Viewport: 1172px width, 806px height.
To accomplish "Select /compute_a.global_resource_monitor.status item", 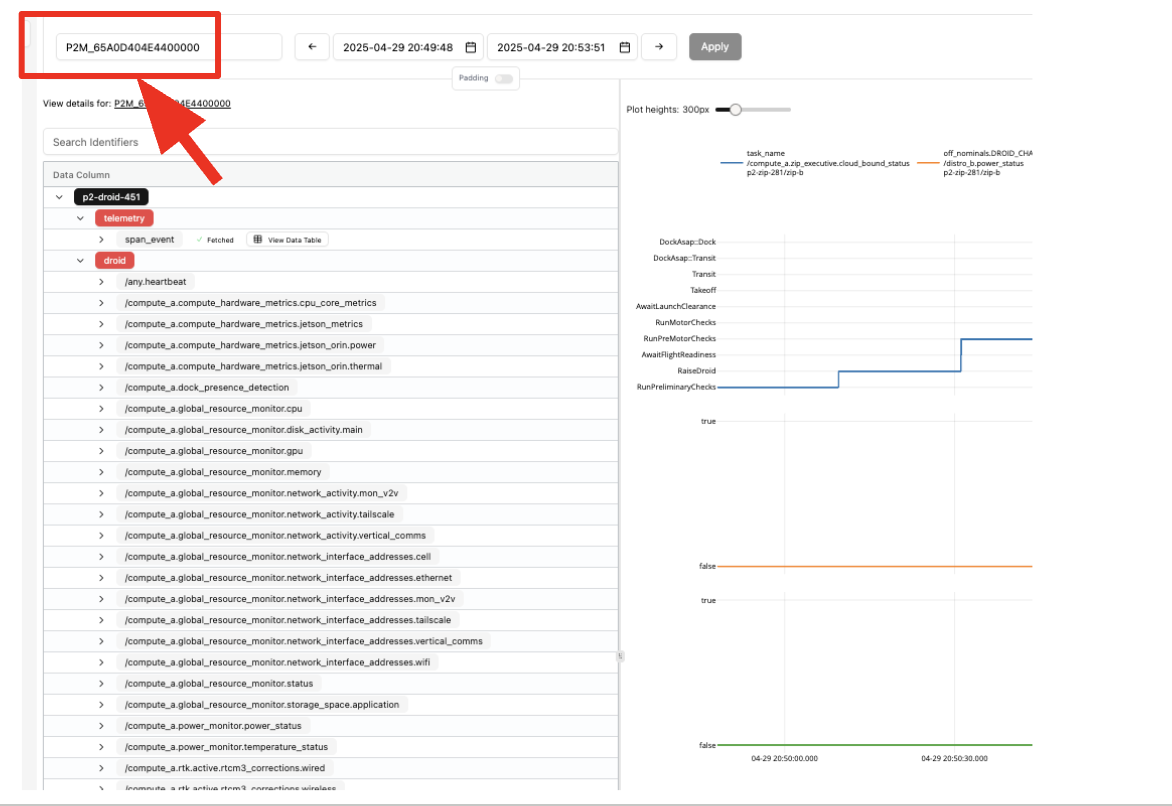I will point(219,683).
